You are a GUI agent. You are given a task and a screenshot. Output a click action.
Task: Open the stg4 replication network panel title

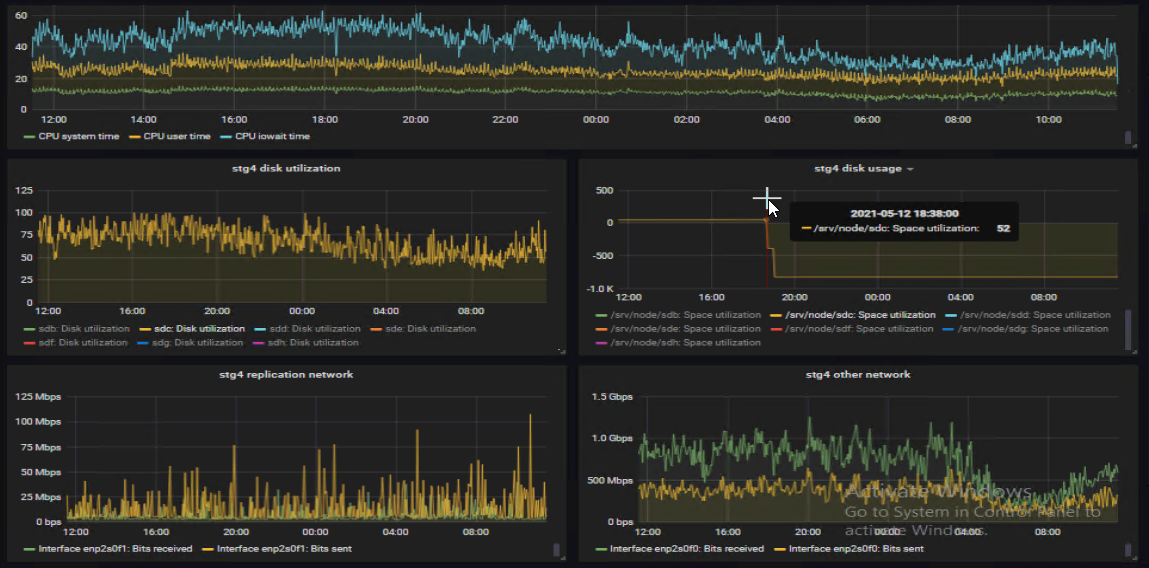tap(286, 374)
